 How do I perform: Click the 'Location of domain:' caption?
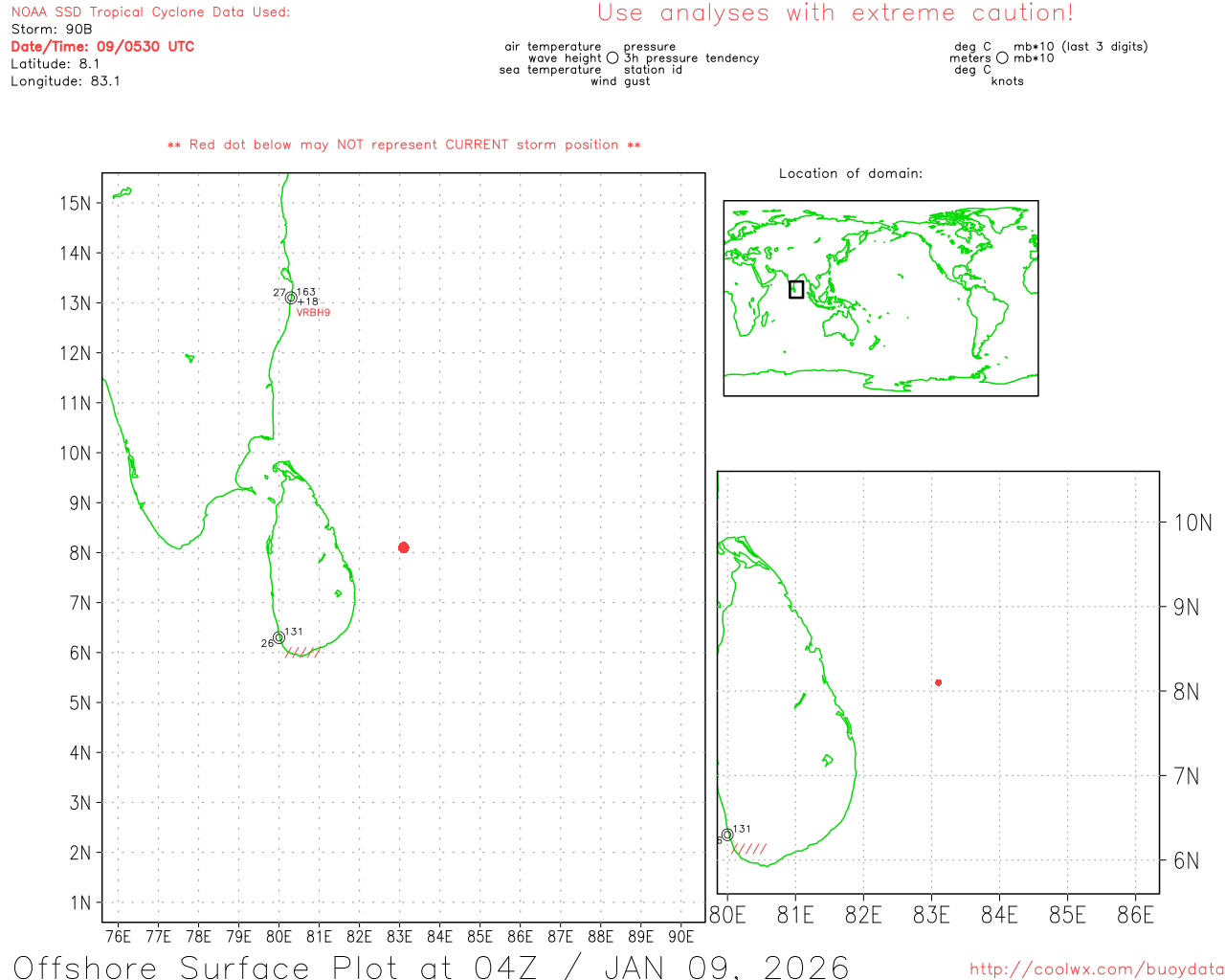850,173
